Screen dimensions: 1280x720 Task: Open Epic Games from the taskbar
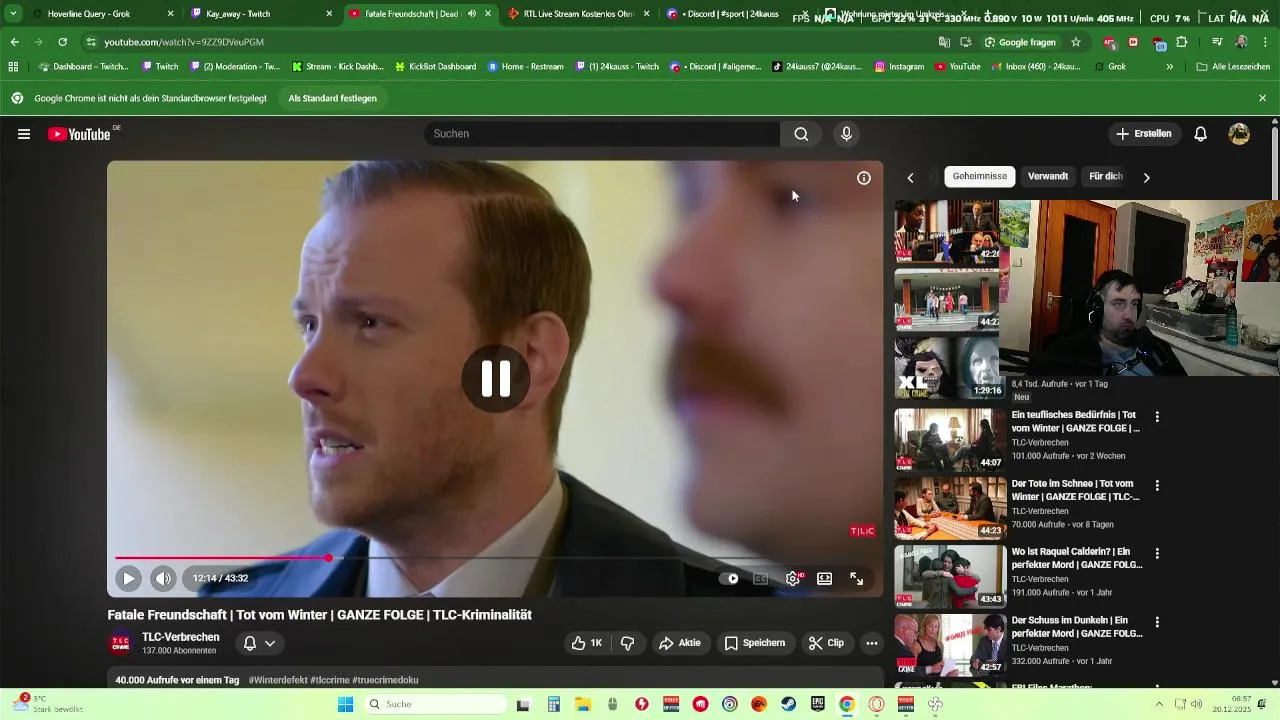pyautogui.click(x=817, y=704)
